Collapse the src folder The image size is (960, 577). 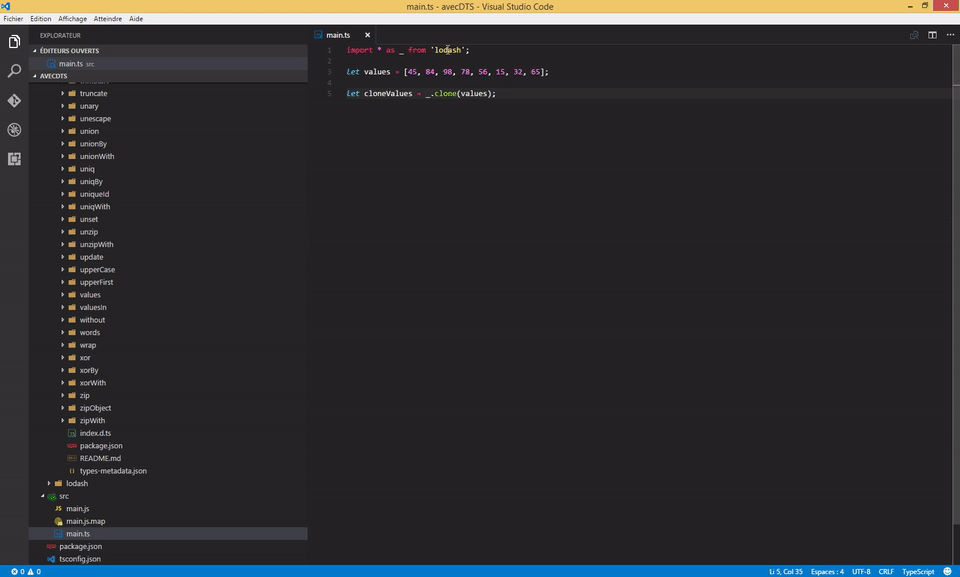click(63, 495)
